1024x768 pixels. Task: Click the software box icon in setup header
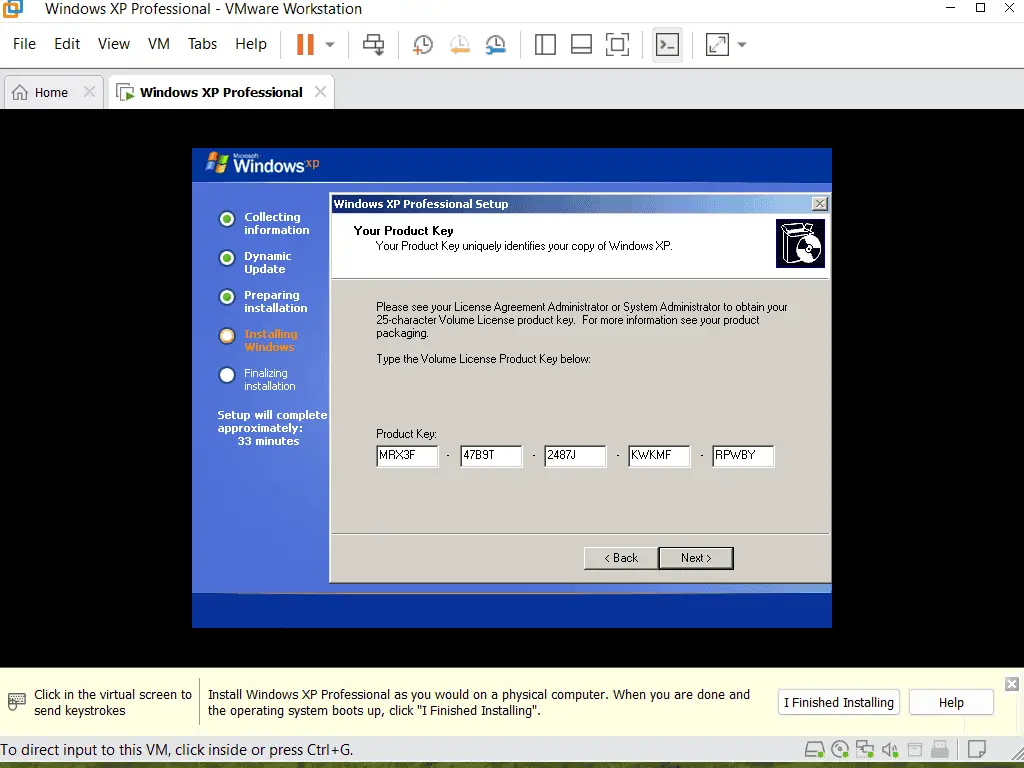pos(800,244)
